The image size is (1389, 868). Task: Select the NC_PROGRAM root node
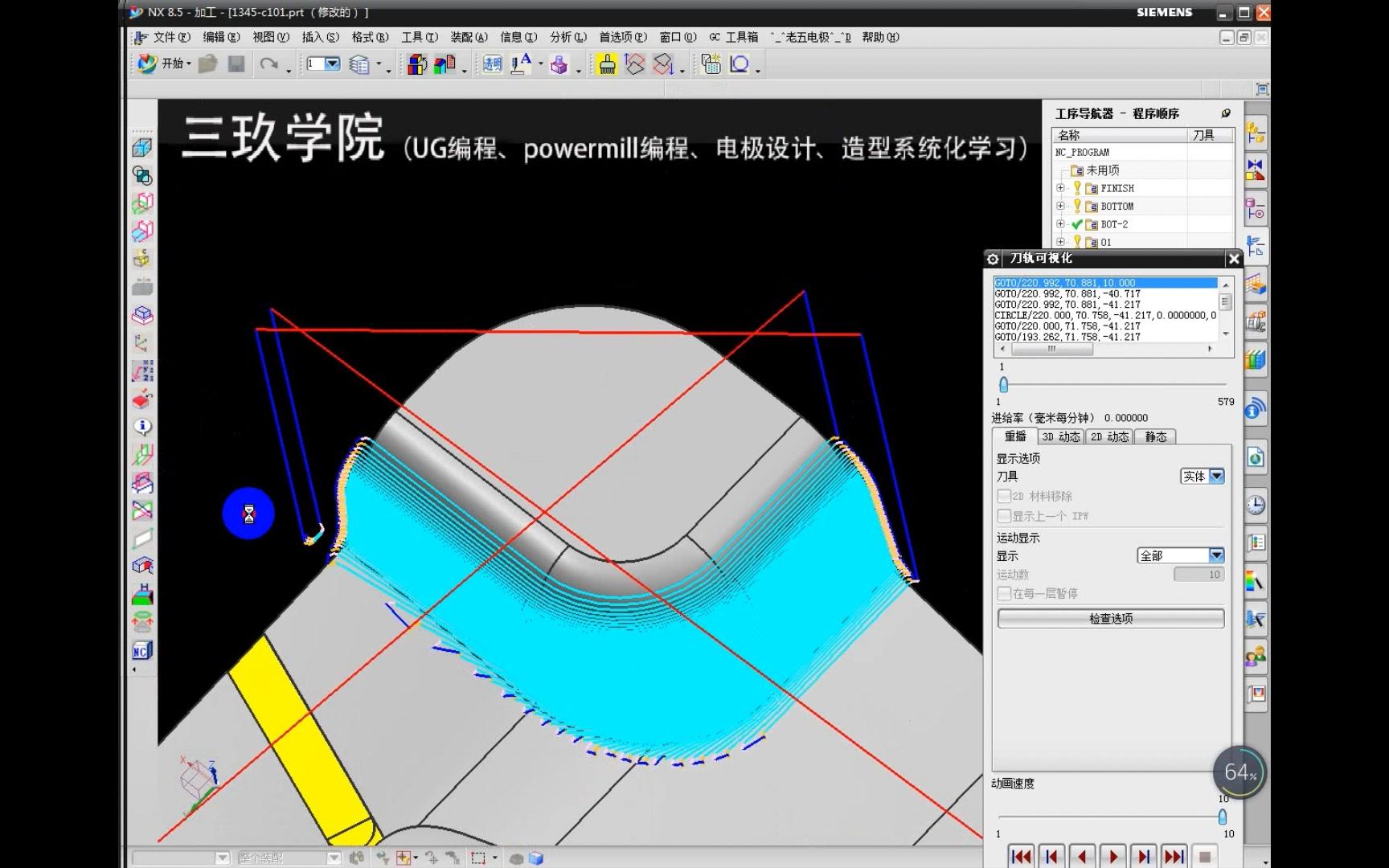(1082, 152)
